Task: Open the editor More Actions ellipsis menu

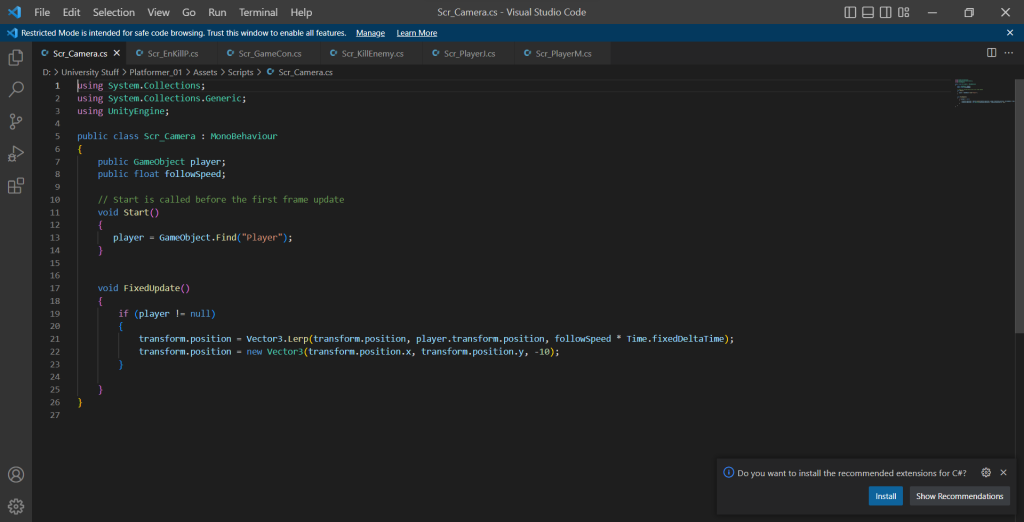Action: click(1009, 52)
